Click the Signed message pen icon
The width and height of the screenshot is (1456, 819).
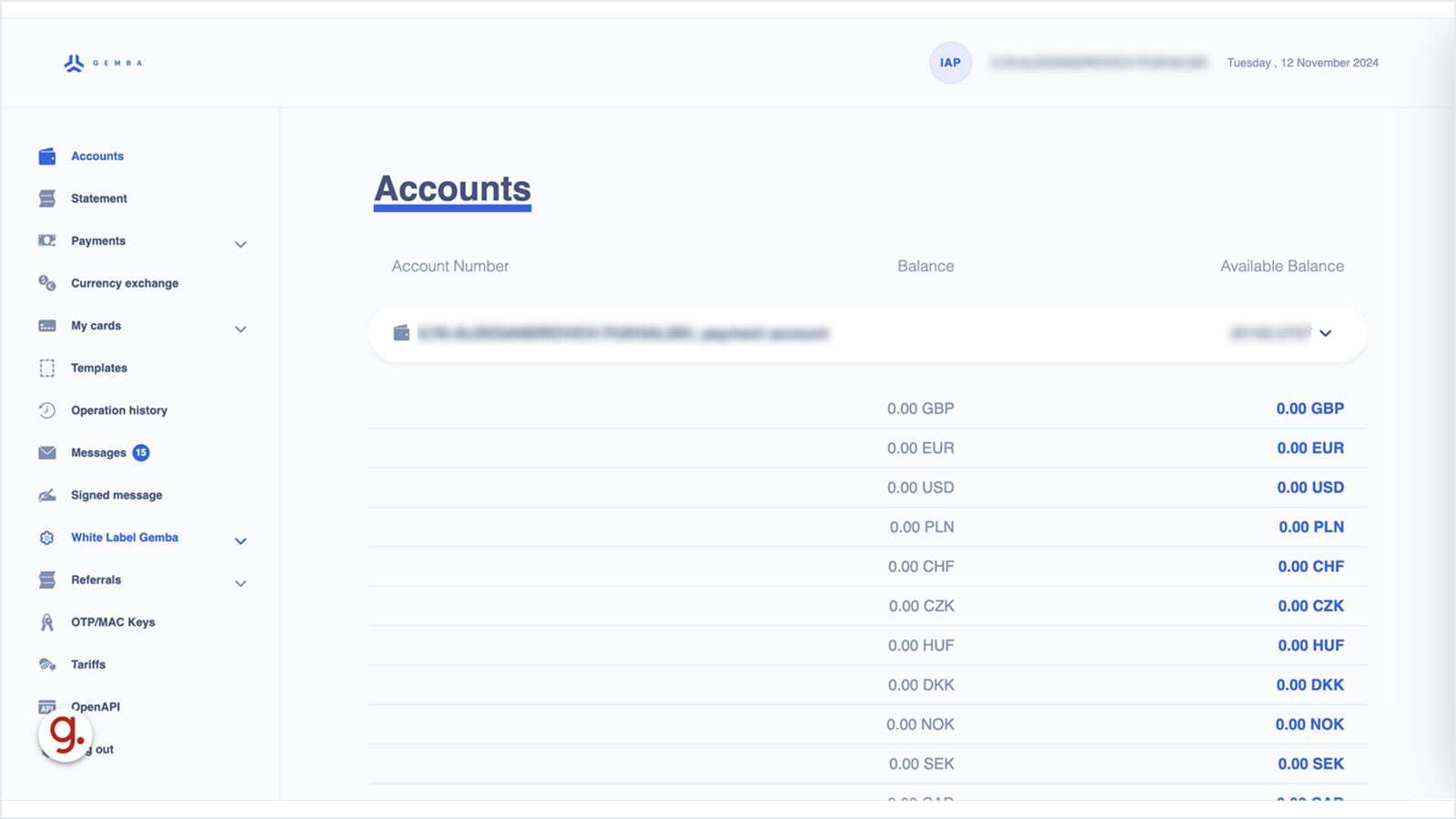47,495
